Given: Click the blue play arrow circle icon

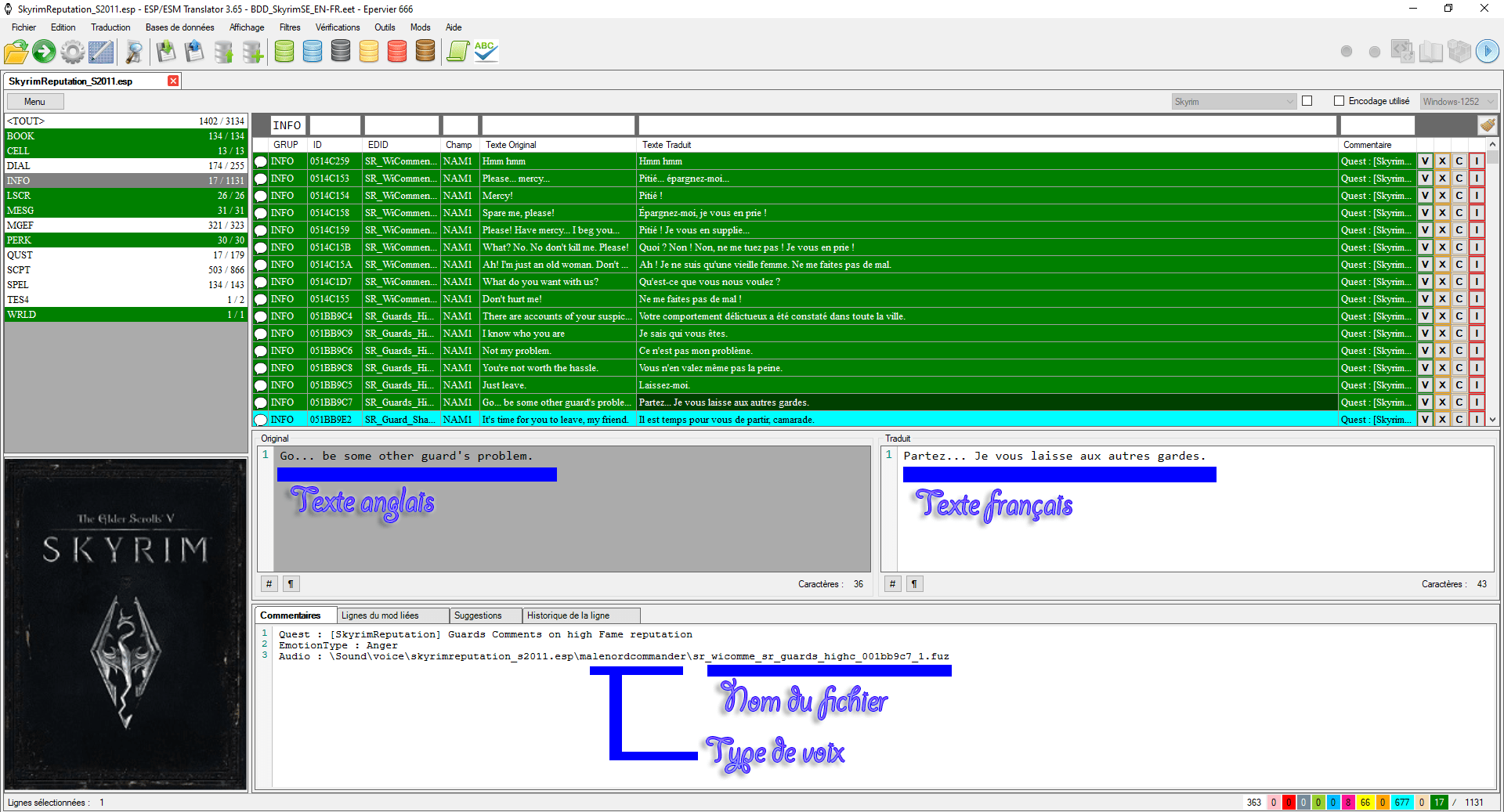Looking at the screenshot, I should point(1488,51).
